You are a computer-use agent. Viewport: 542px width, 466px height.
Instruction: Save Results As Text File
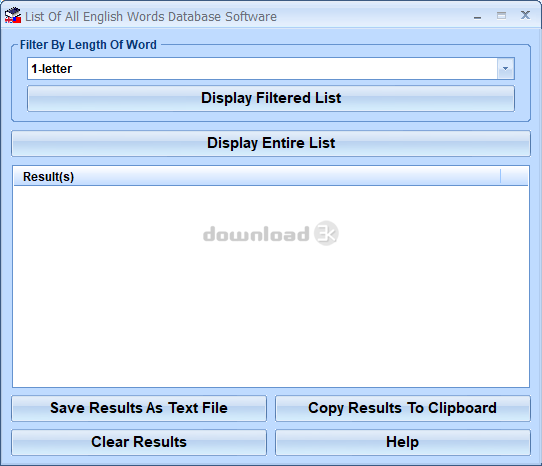tap(139, 408)
